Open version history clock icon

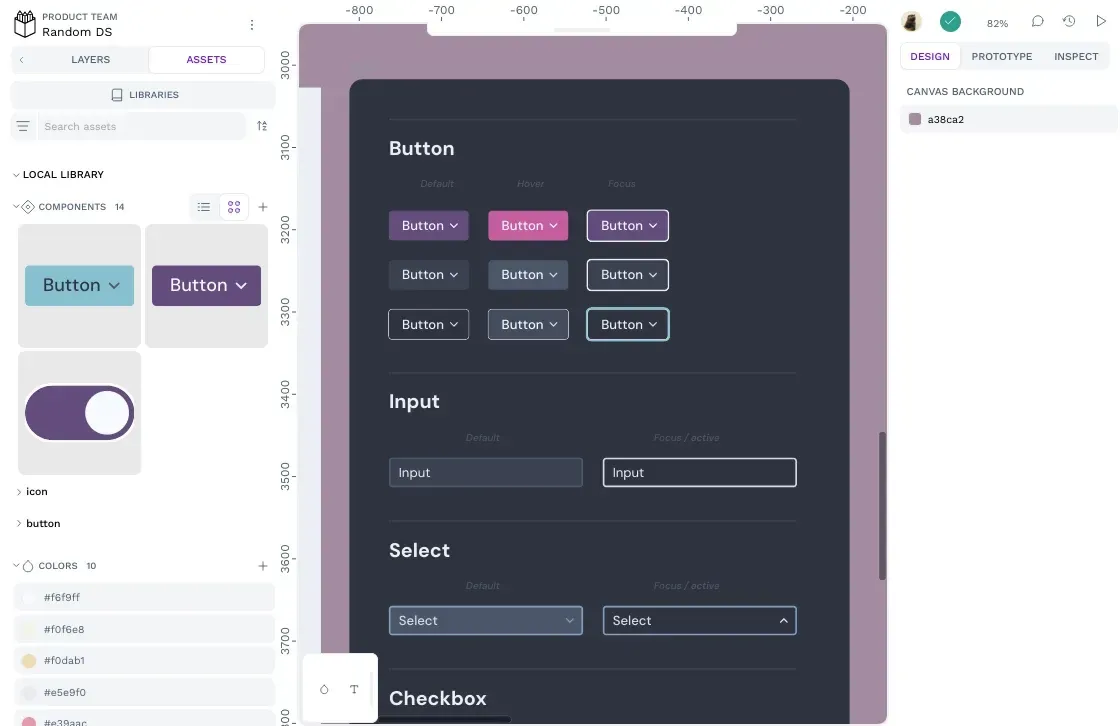click(x=1069, y=21)
